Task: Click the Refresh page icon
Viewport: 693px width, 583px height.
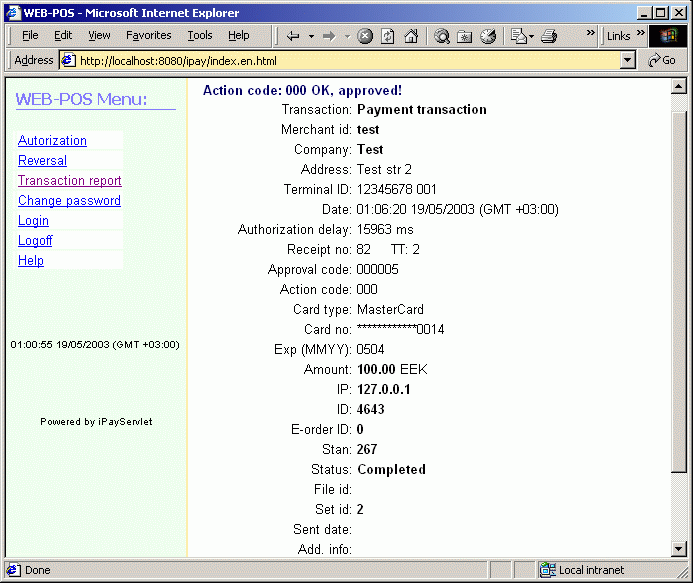Action: coord(388,36)
